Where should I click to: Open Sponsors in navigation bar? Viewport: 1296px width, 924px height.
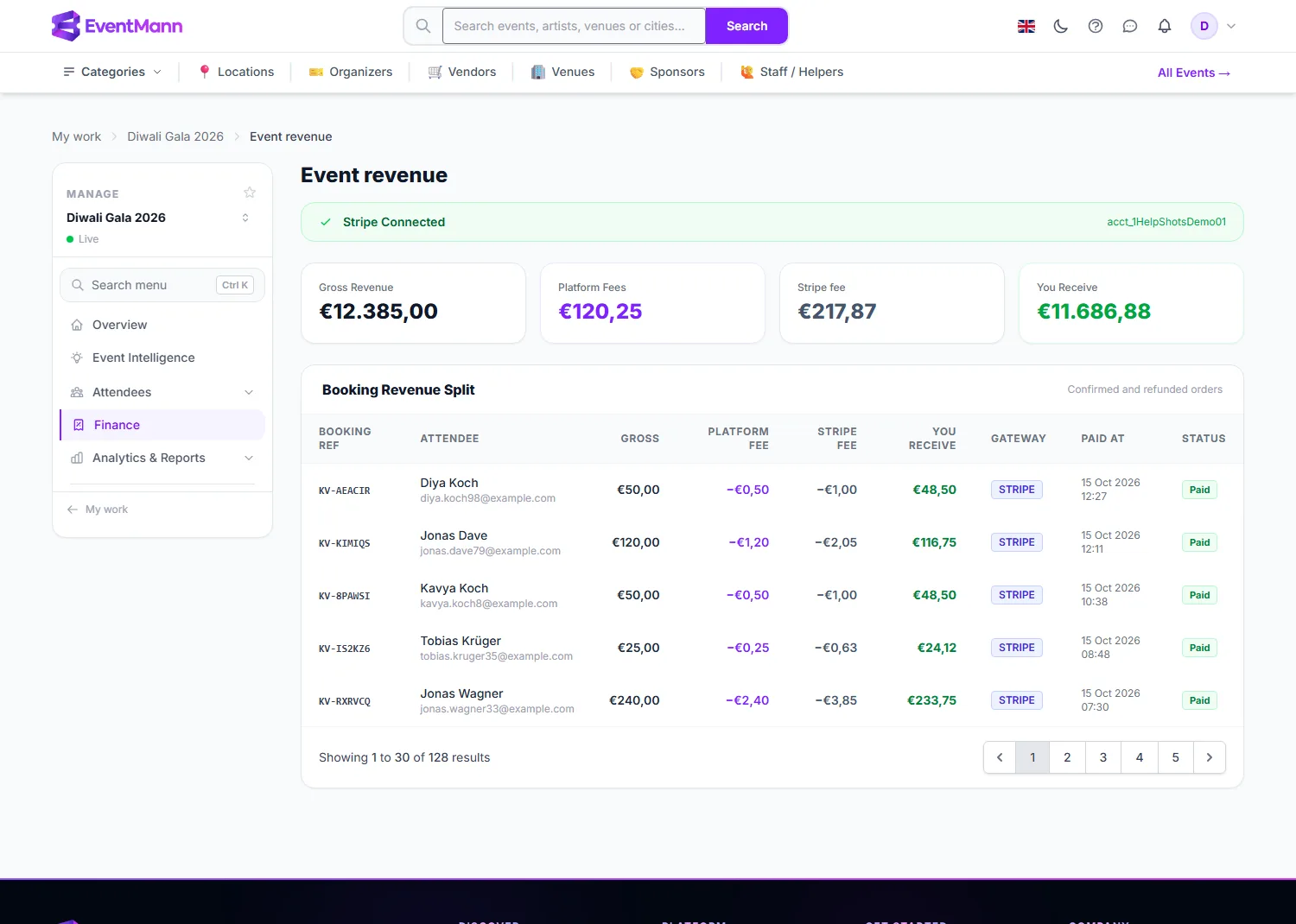point(667,72)
